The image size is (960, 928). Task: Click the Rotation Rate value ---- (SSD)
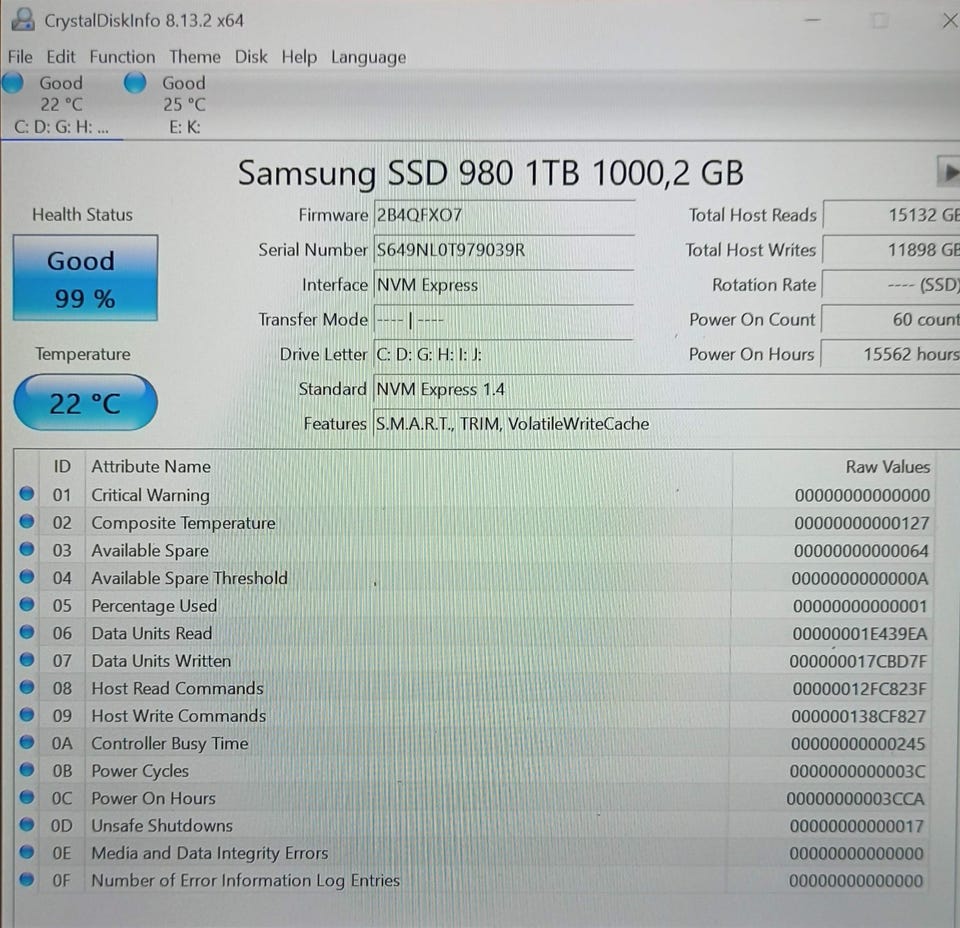[891, 285]
